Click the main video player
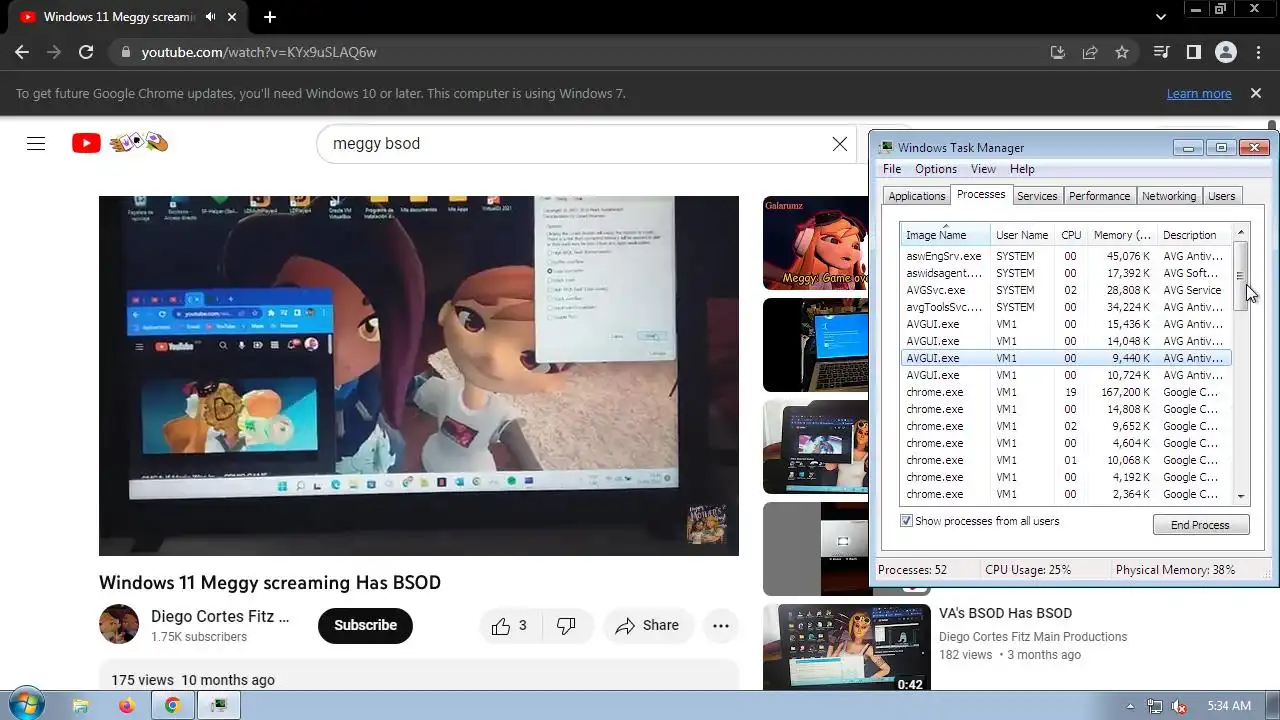The width and height of the screenshot is (1280, 720). coord(419,375)
